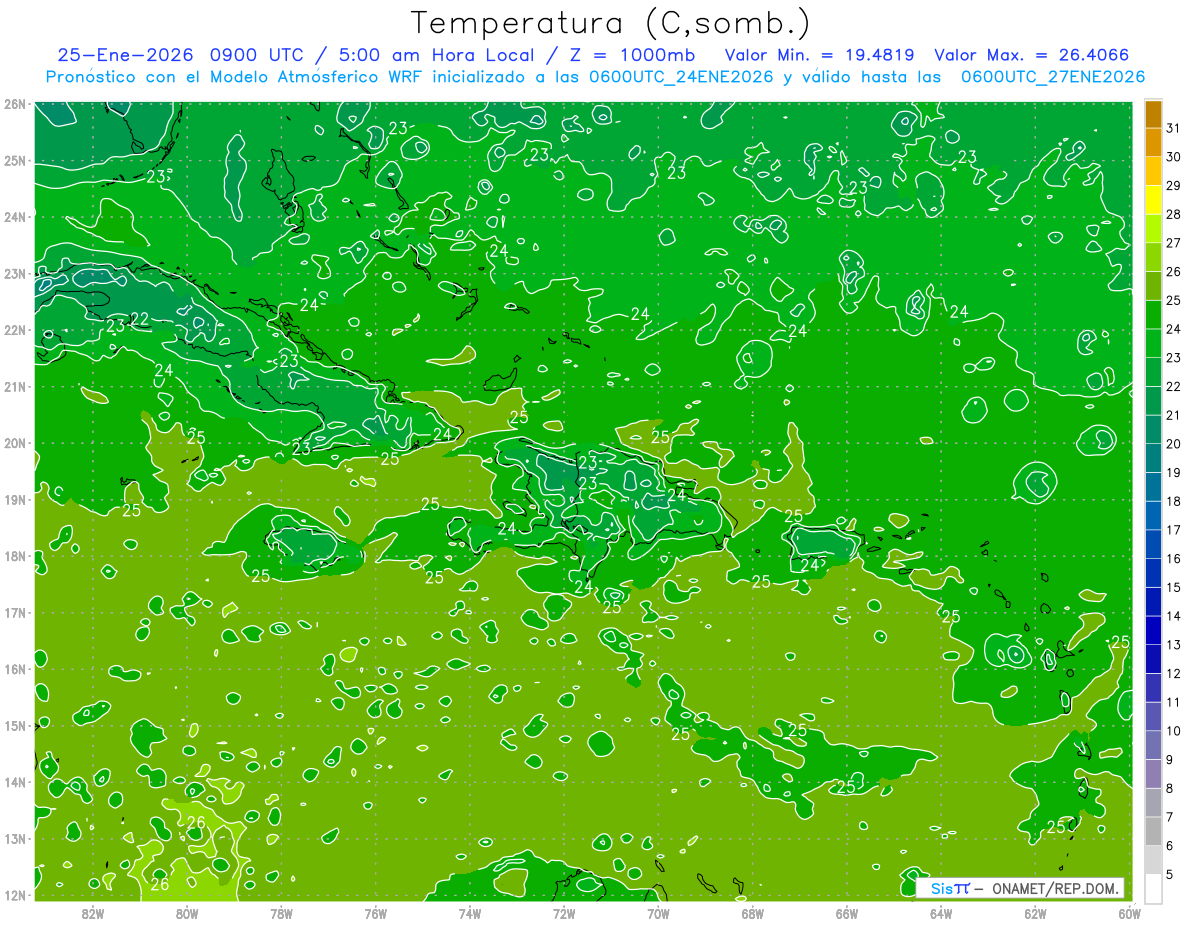Click longitude axis label '74W'
Image resolution: width=1200 pixels, height=927 pixels.
[x=470, y=913]
